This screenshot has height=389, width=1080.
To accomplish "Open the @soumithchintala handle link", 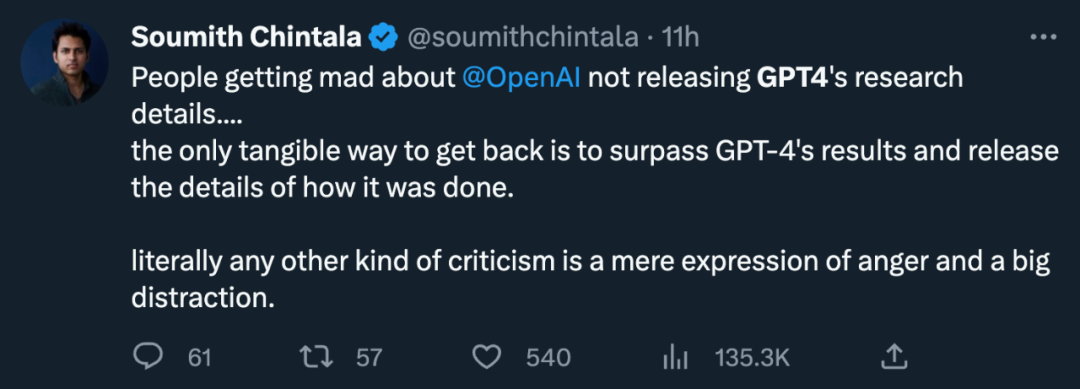I will click(x=523, y=38).
